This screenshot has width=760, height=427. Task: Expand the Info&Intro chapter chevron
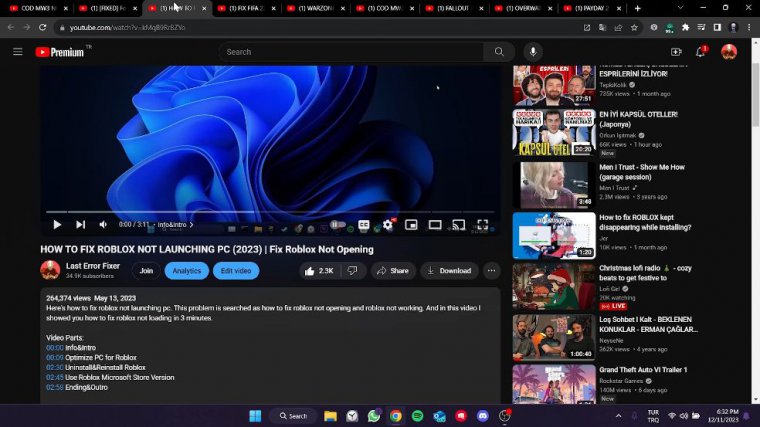click(x=192, y=225)
